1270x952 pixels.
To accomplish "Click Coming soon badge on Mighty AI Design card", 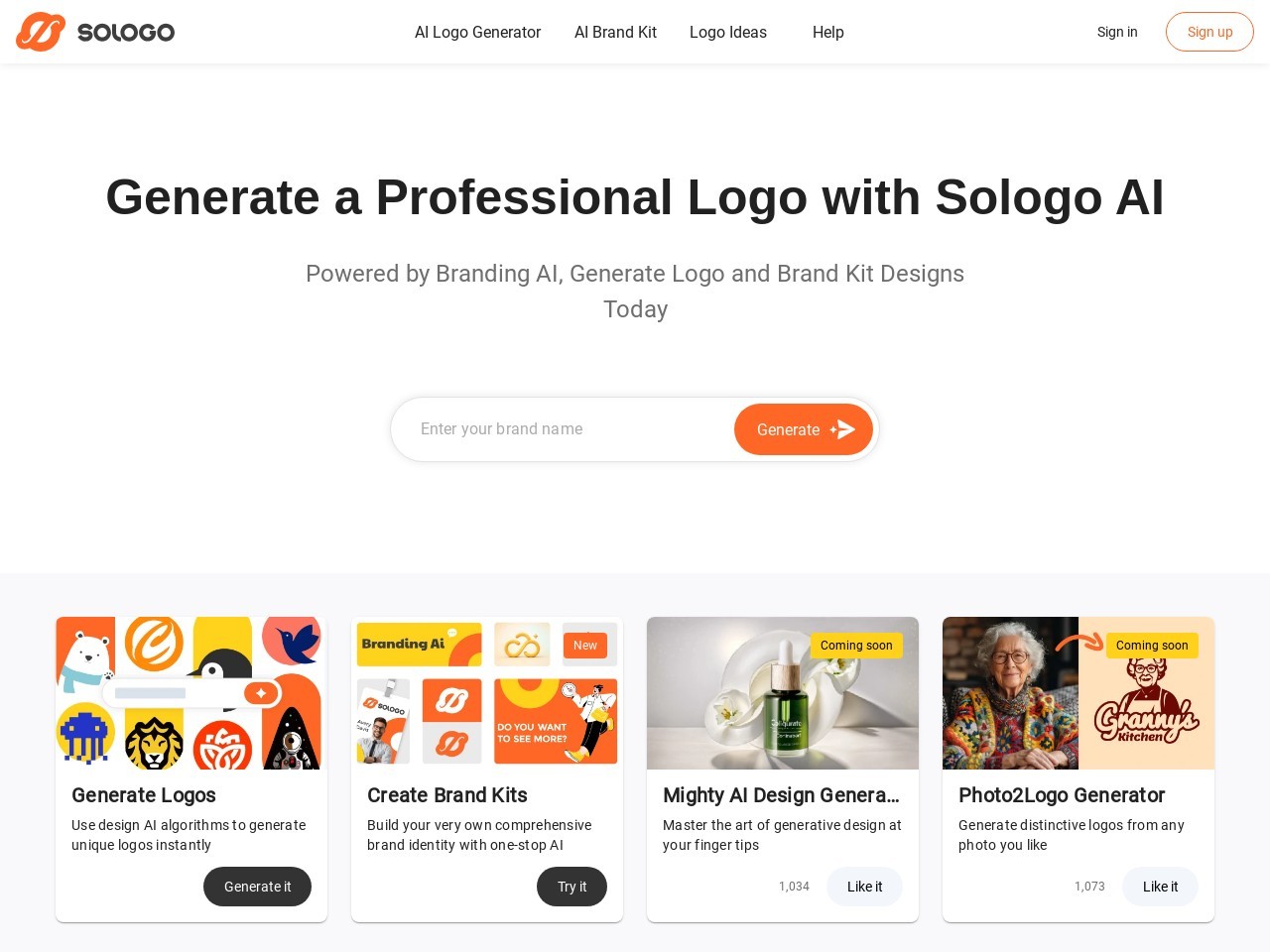I will (x=856, y=646).
